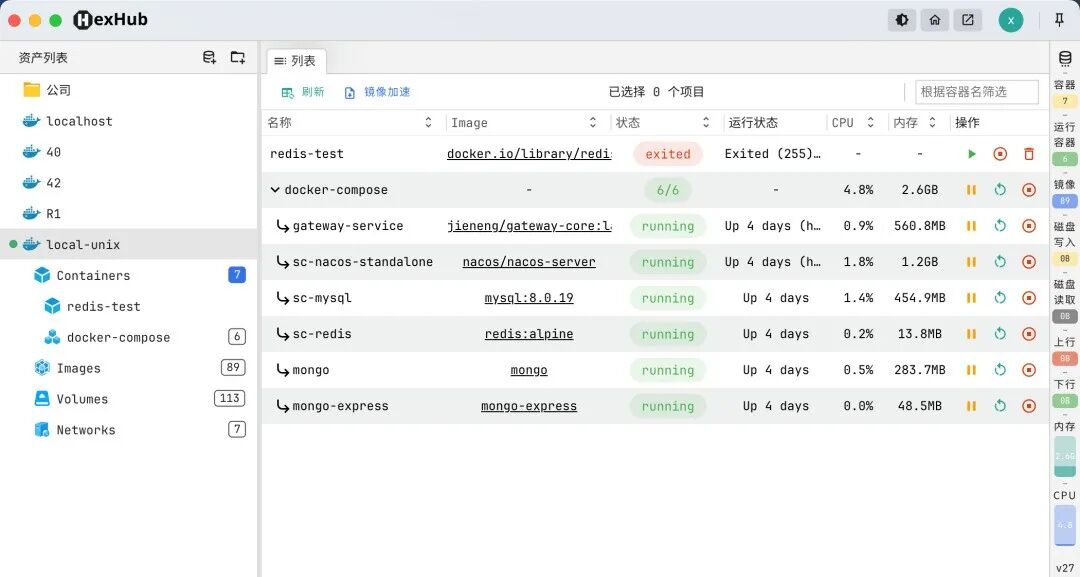This screenshot has width=1080, height=577.
Task: Open the docker.io/library/redis image link
Action: pos(529,154)
